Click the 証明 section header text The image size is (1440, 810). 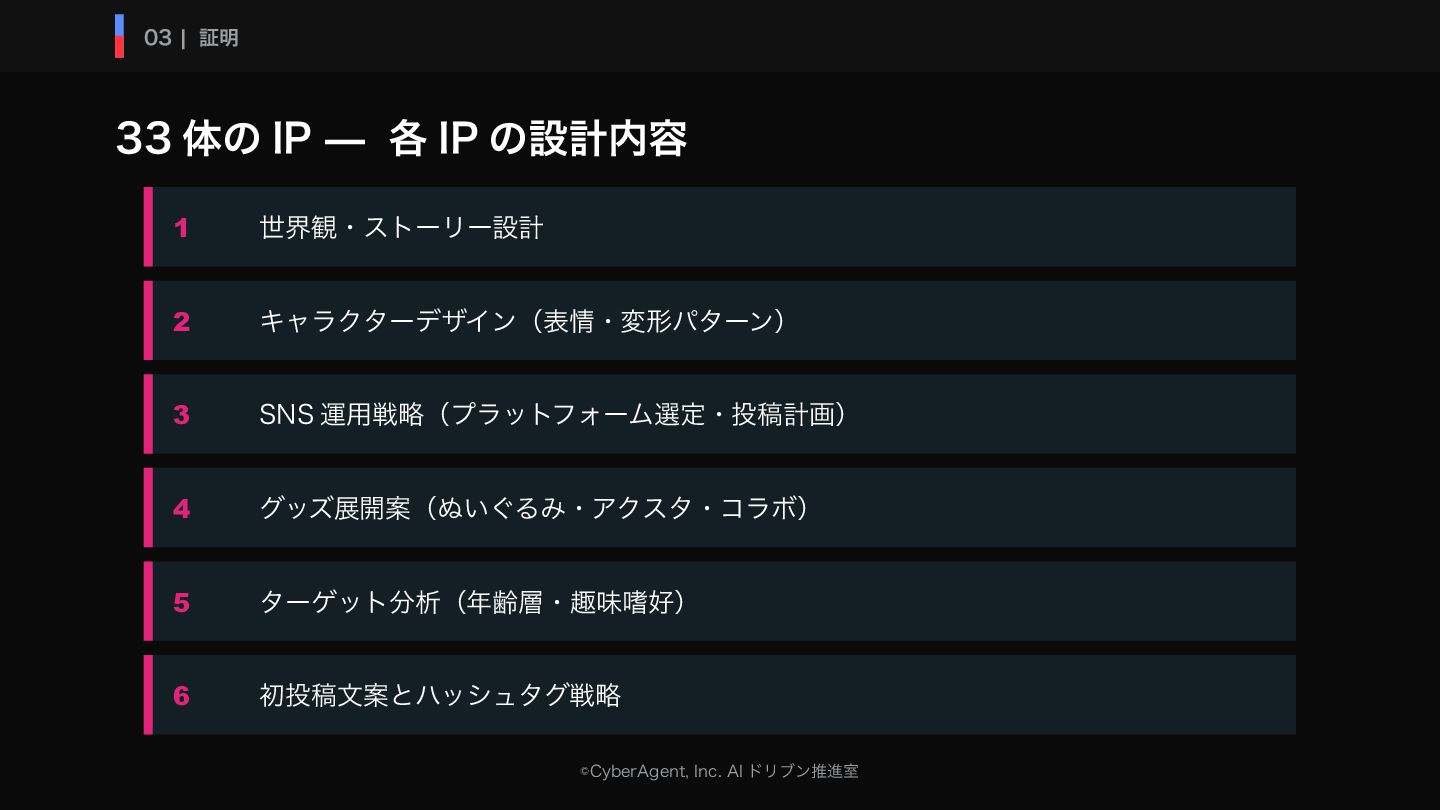[x=218, y=38]
